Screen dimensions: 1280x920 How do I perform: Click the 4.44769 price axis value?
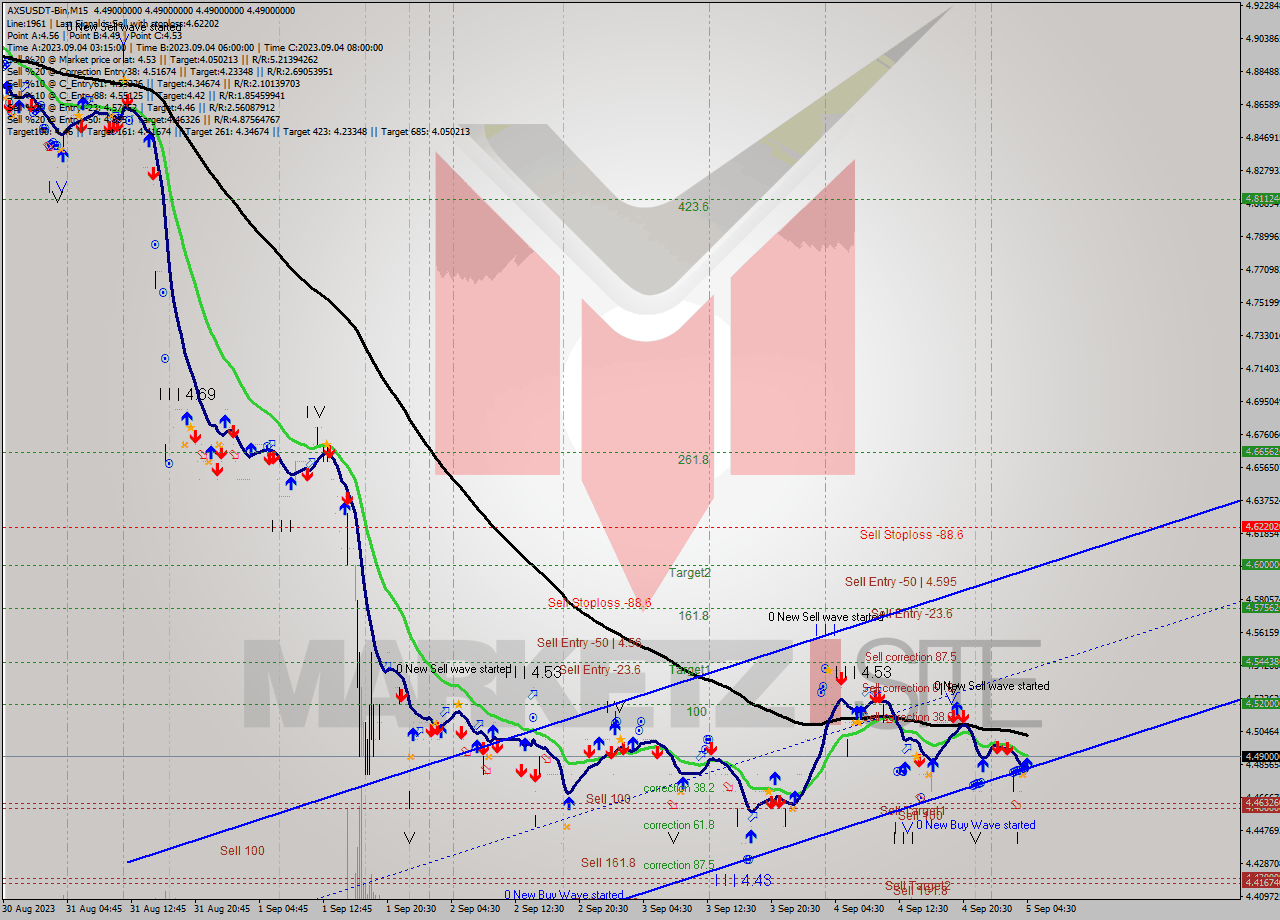(1262, 830)
